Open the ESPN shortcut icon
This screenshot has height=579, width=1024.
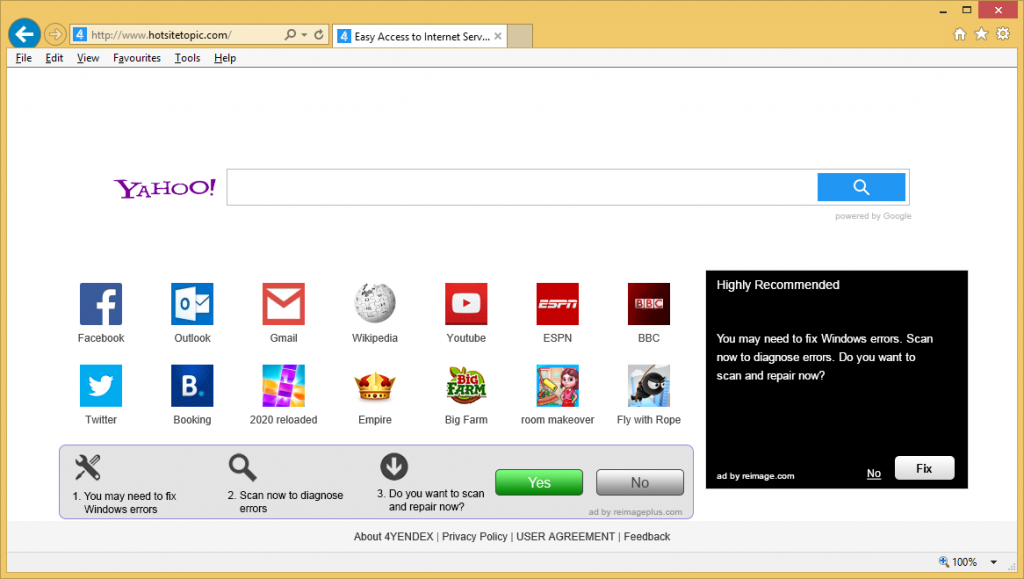(x=557, y=304)
